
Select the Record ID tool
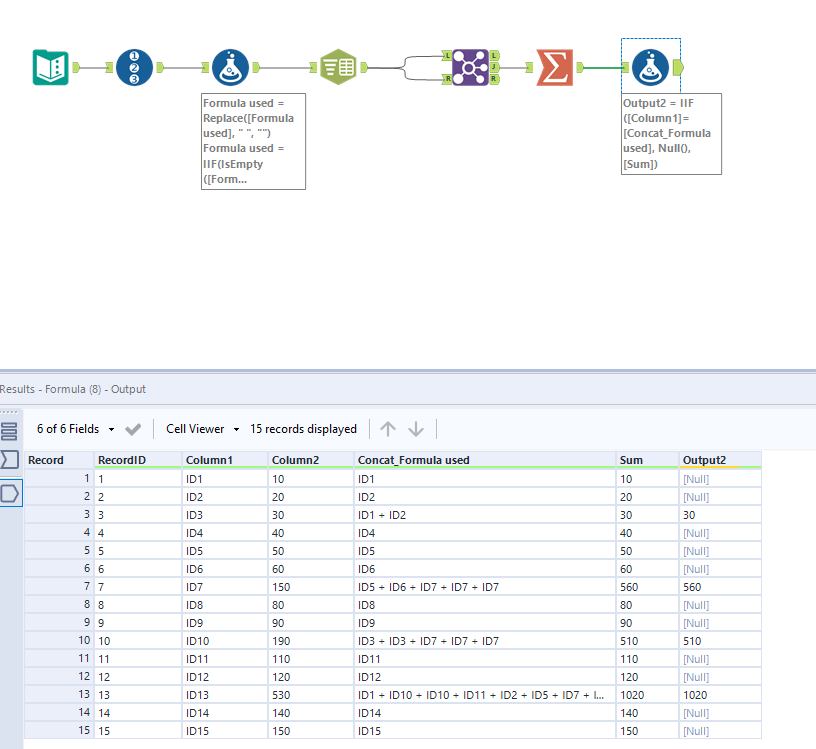[x=134, y=67]
